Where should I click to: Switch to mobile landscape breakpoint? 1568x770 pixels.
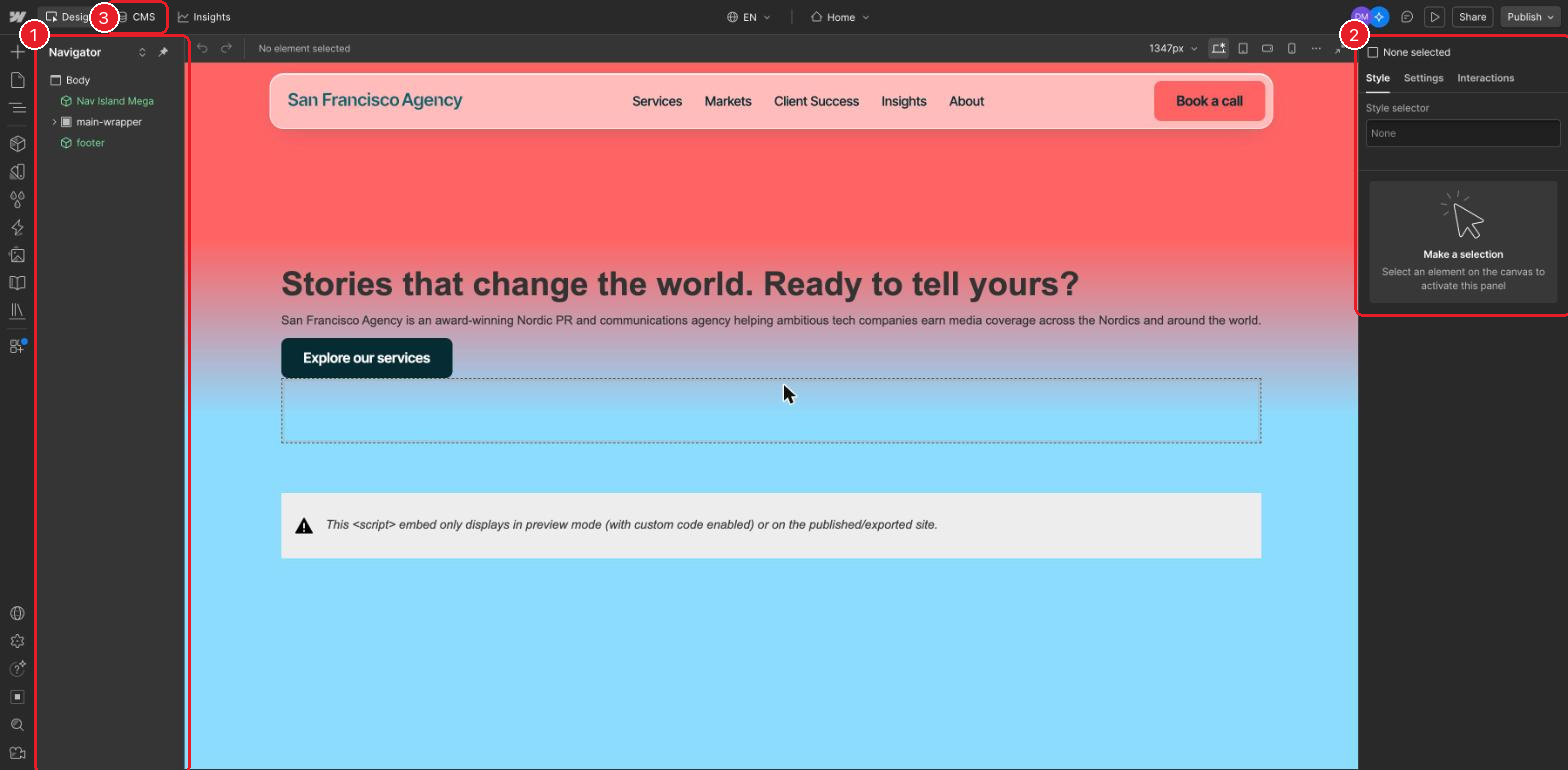point(1267,48)
